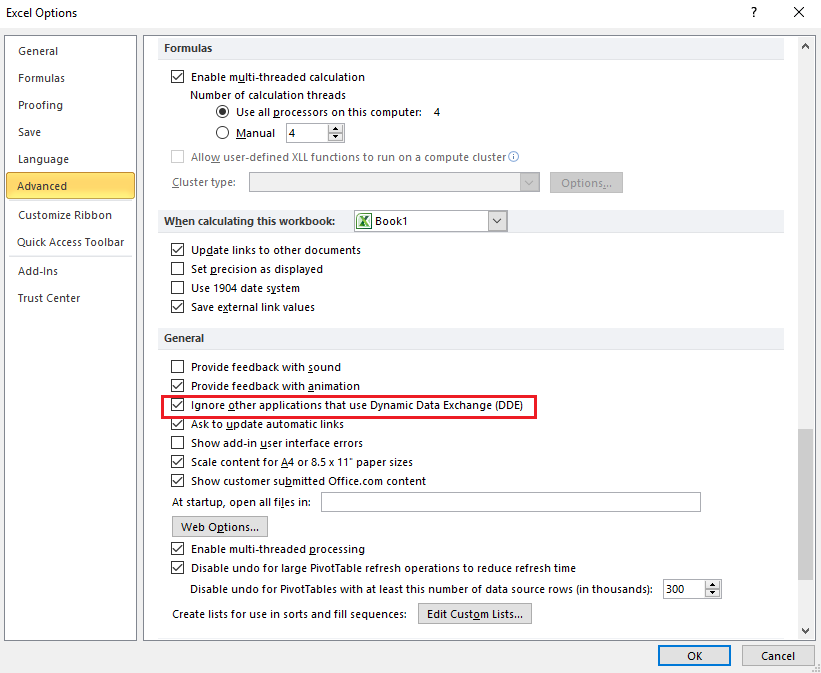Switch to Trust Center settings
The image size is (821, 673).
[x=49, y=298]
